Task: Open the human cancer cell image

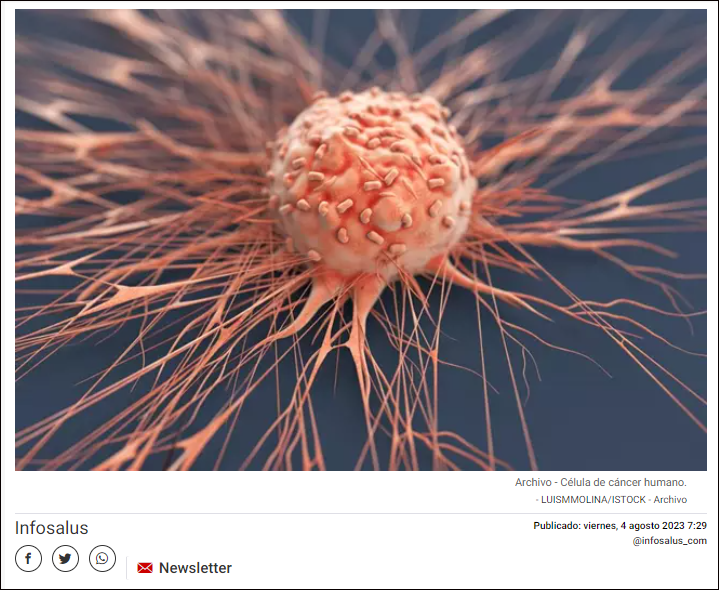Action: [x=361, y=240]
